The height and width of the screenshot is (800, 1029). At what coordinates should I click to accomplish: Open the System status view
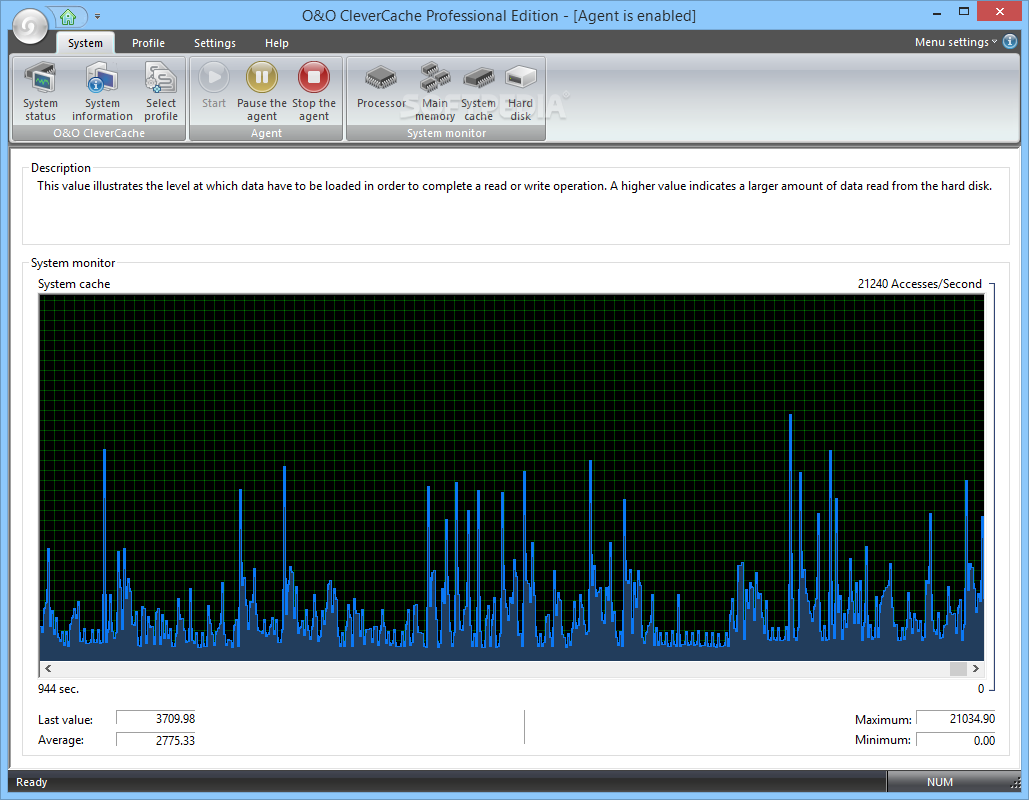pos(40,91)
